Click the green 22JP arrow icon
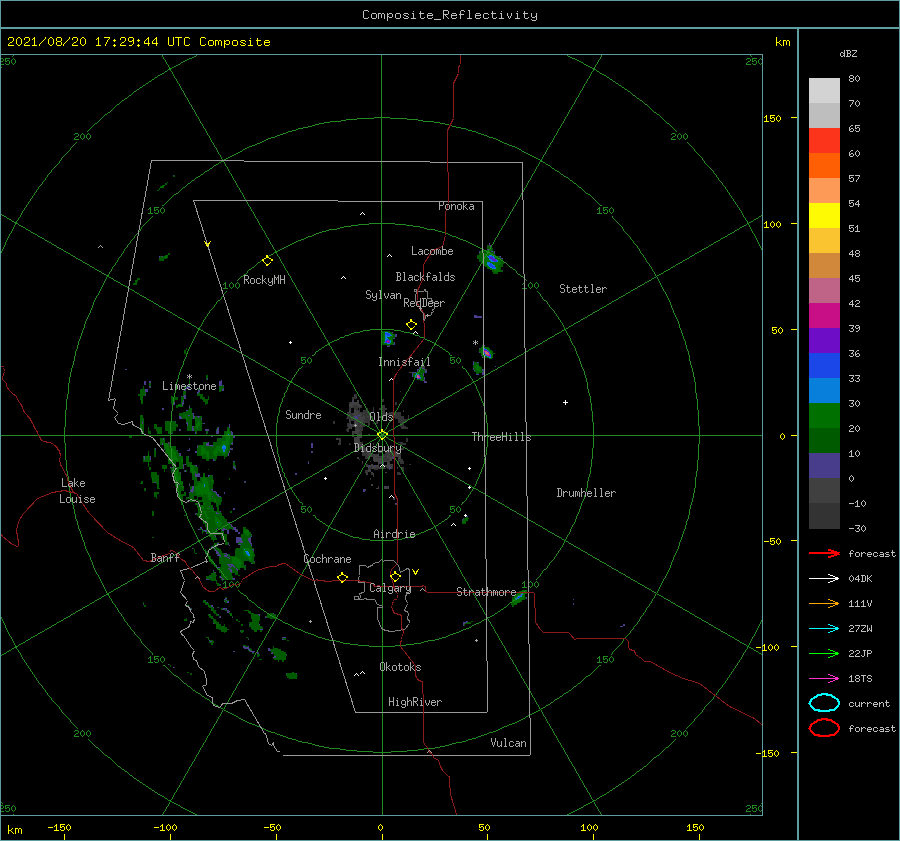 tap(824, 653)
